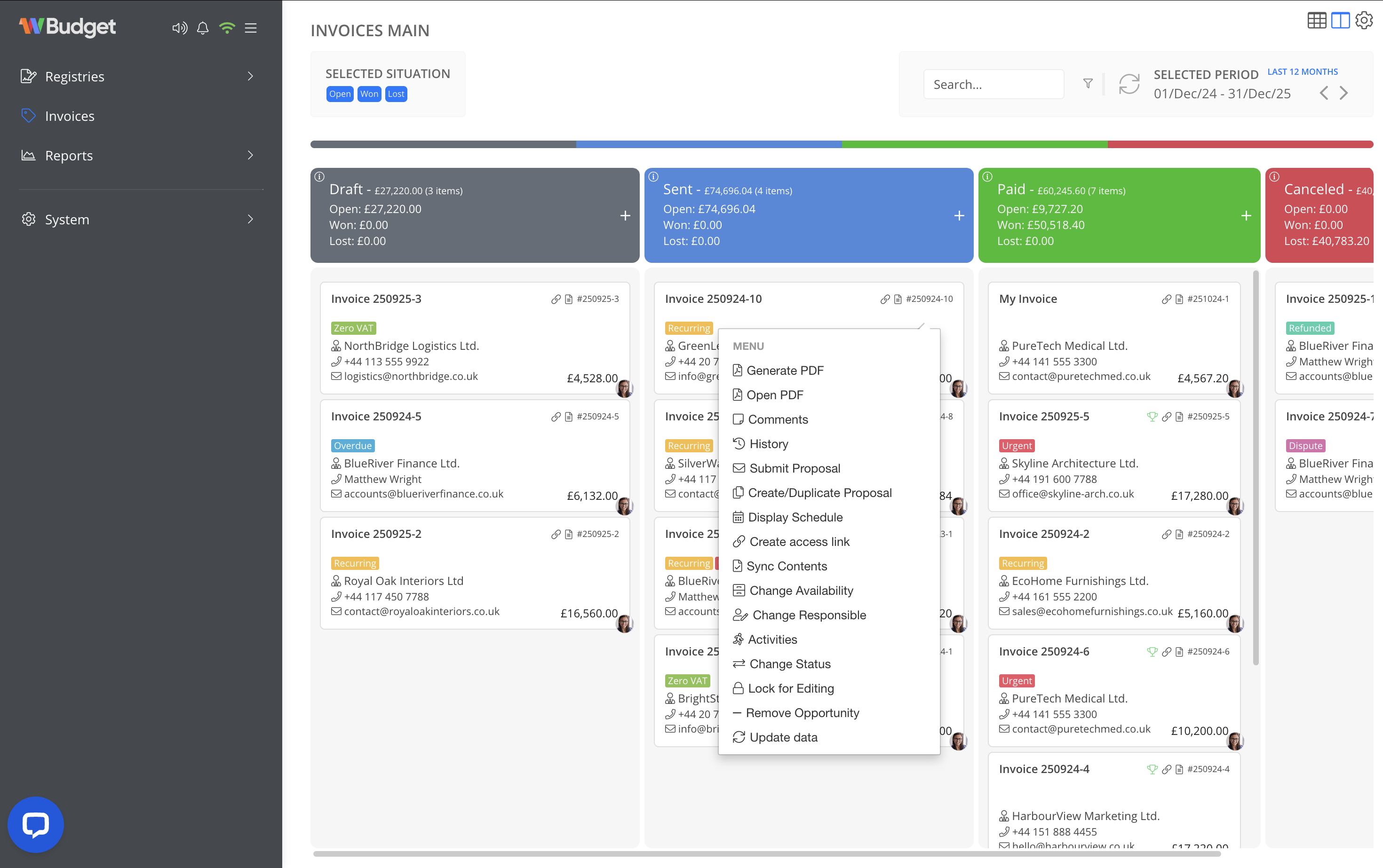Click the refresh icon near selected period

[x=1128, y=84]
